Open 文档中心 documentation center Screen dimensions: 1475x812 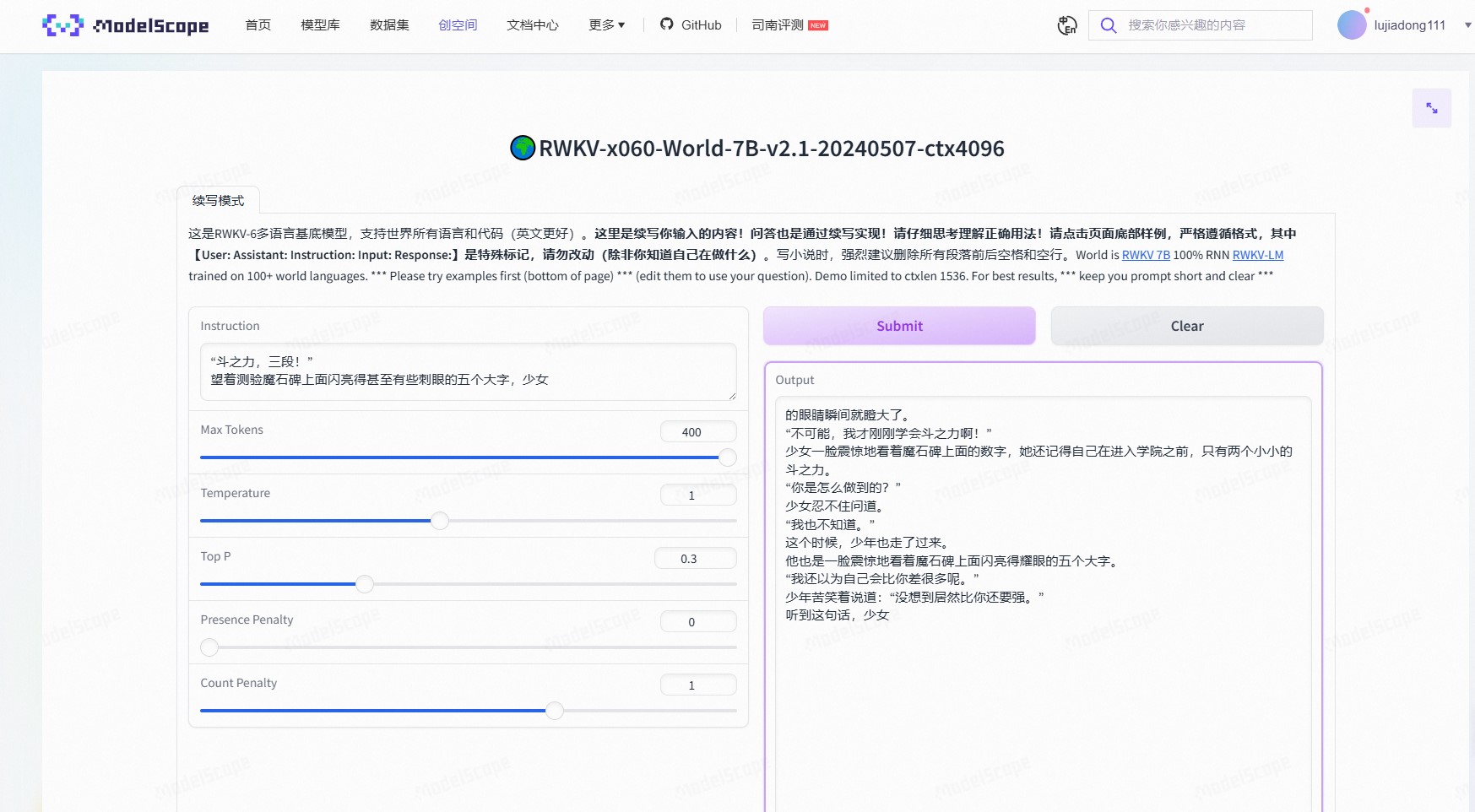coord(533,25)
